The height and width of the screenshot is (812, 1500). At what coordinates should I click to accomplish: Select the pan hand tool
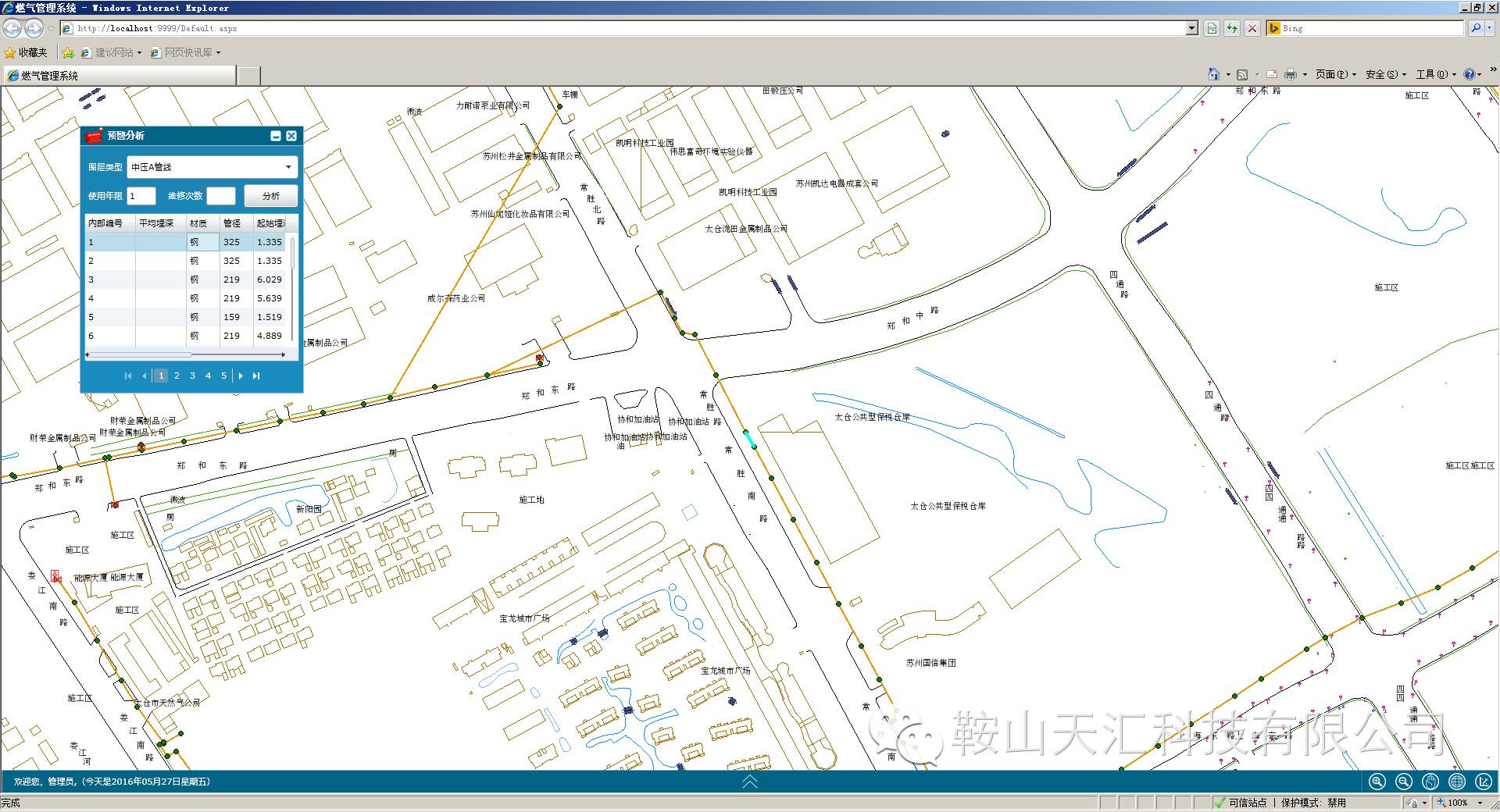tap(1430, 782)
